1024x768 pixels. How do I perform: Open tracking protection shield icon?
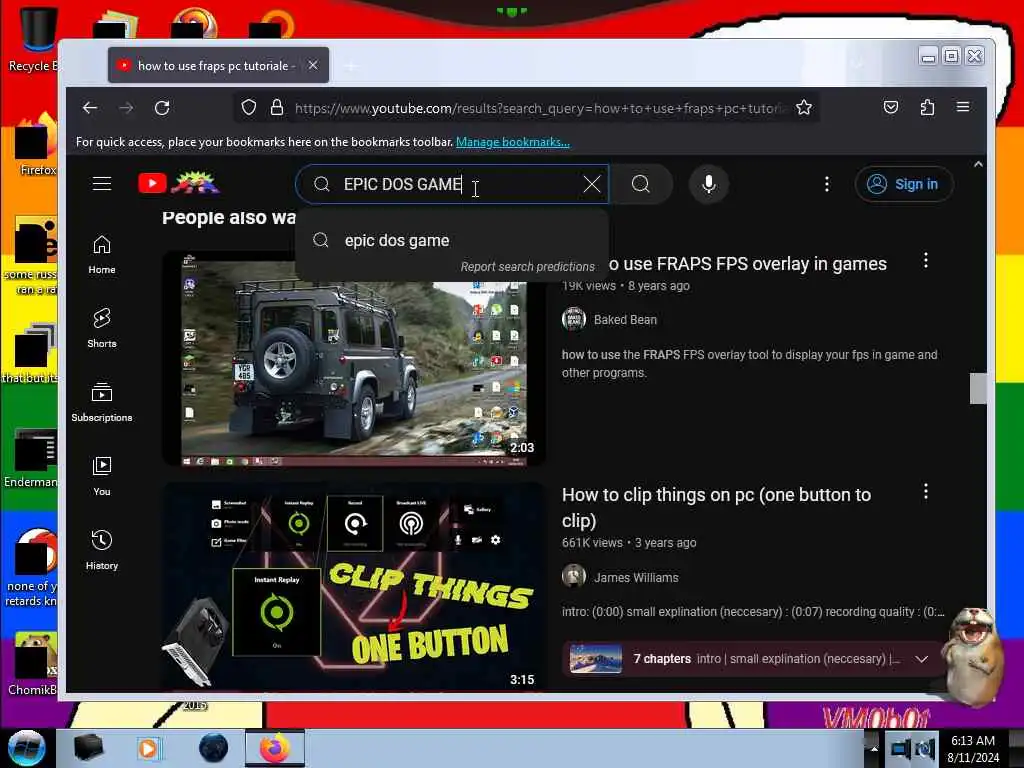pos(249,107)
